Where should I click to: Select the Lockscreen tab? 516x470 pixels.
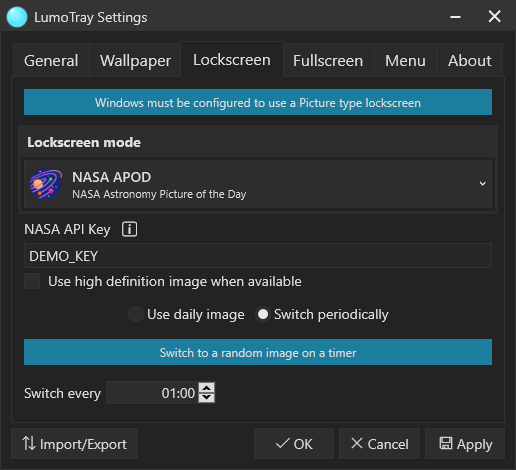click(232, 60)
